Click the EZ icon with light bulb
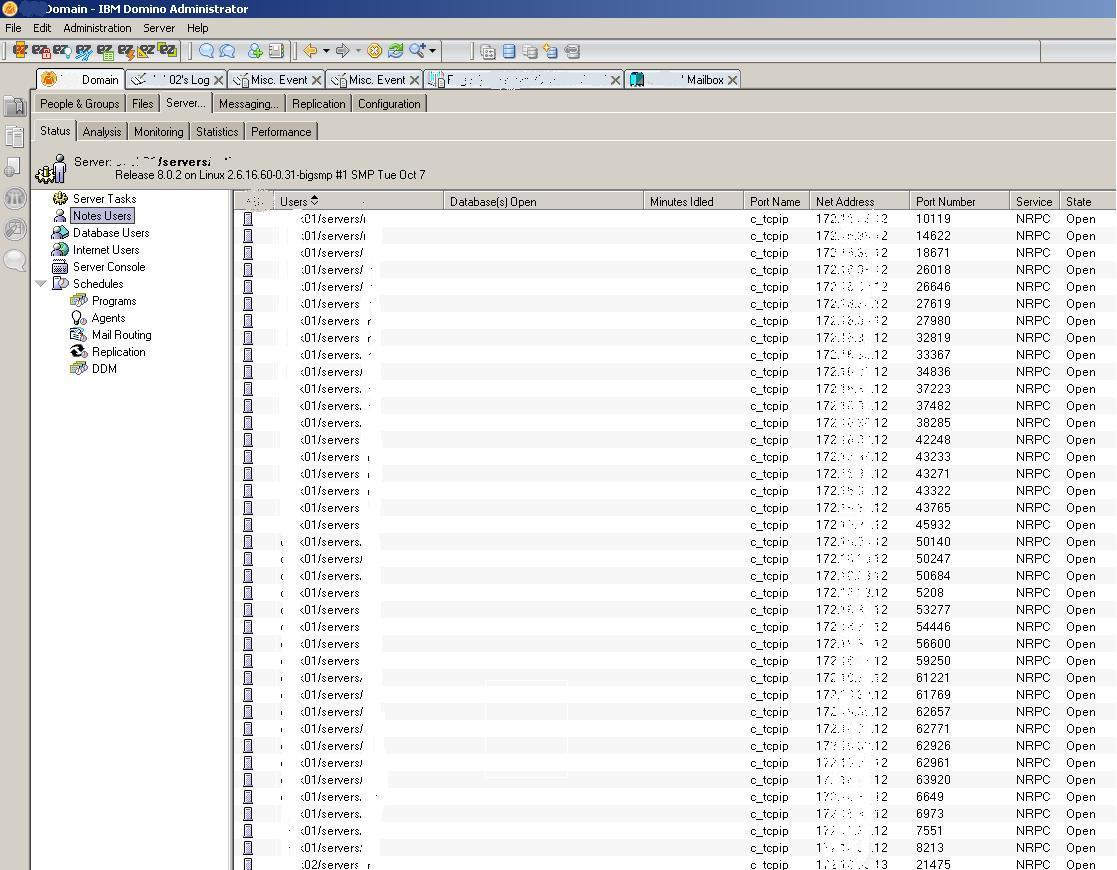 (62, 51)
